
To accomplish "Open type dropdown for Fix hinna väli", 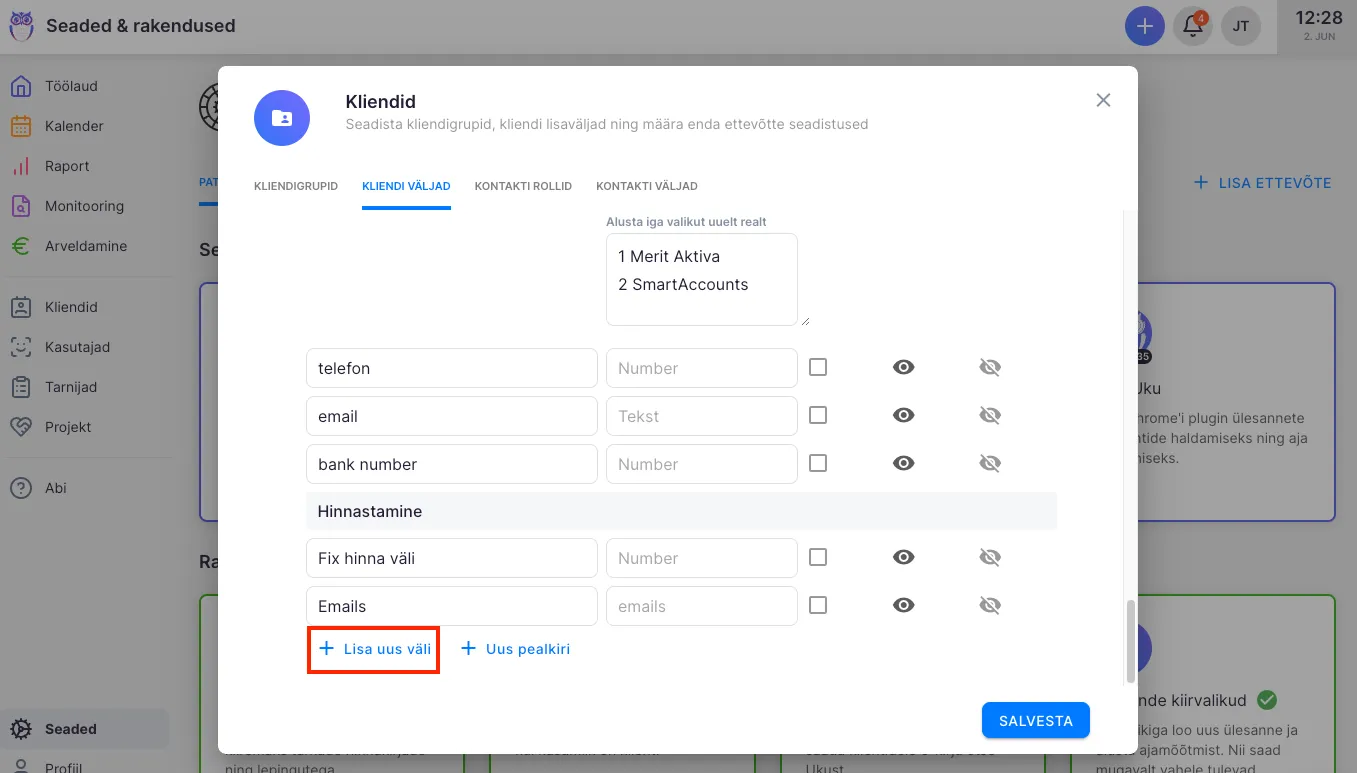I will tap(701, 558).
